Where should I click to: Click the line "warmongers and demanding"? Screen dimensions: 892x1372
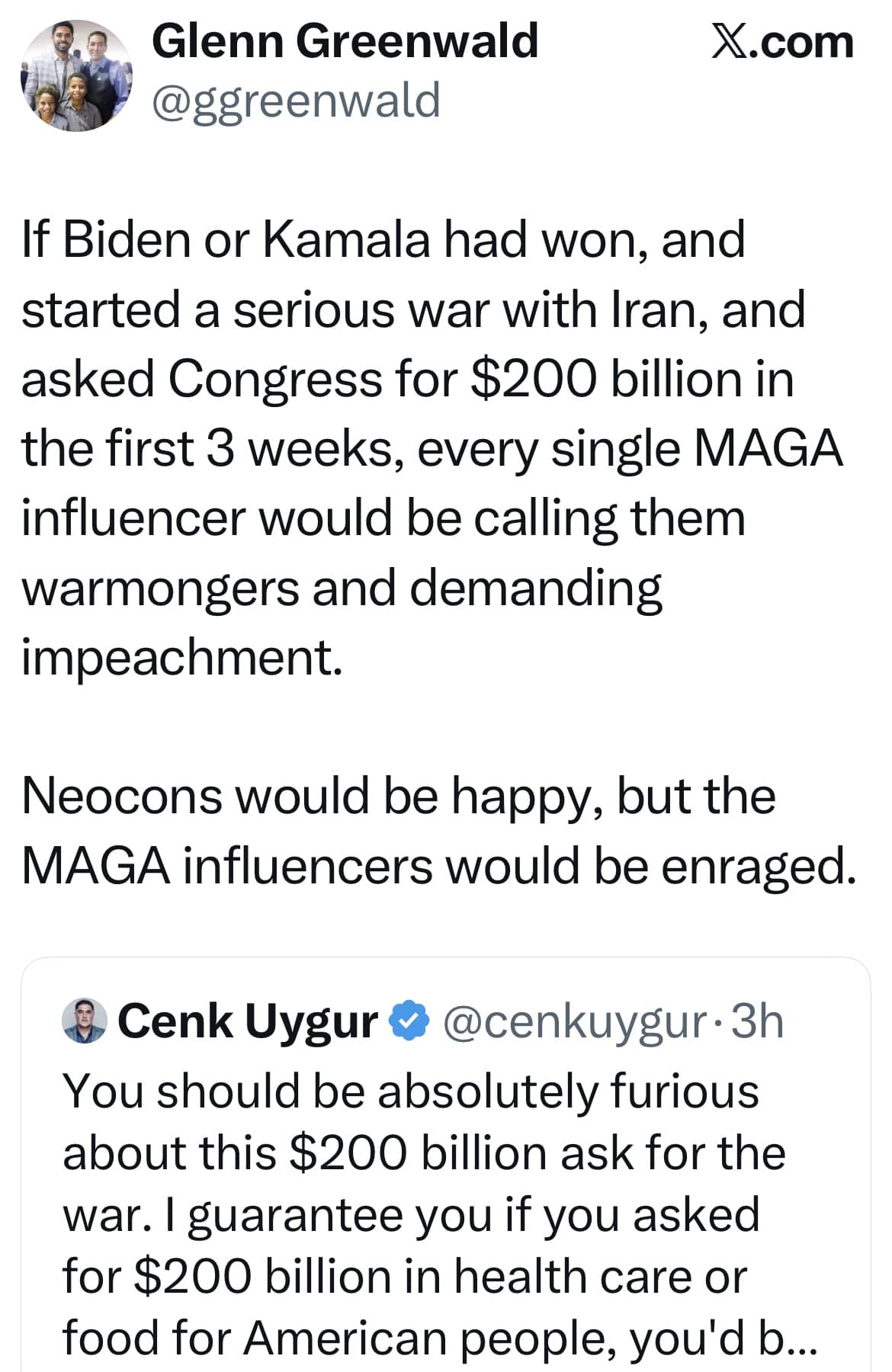coord(342,588)
